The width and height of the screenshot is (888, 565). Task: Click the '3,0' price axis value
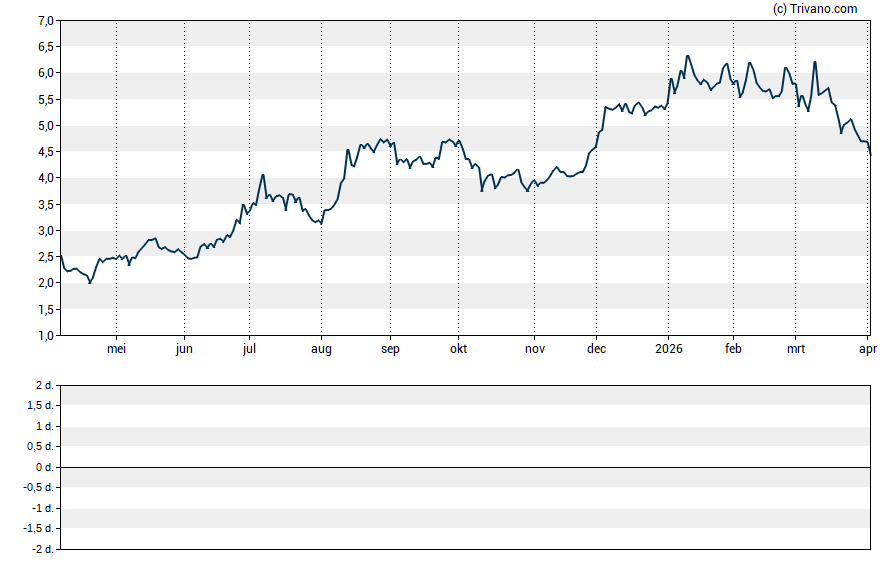tap(46, 230)
